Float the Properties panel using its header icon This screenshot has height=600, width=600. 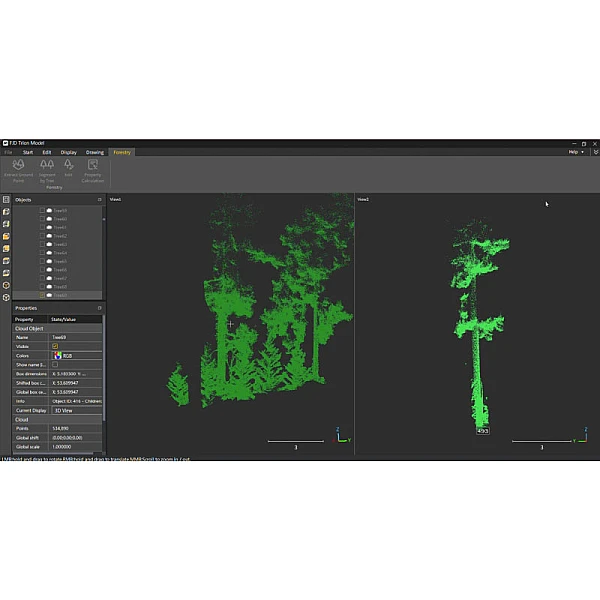click(x=99, y=308)
